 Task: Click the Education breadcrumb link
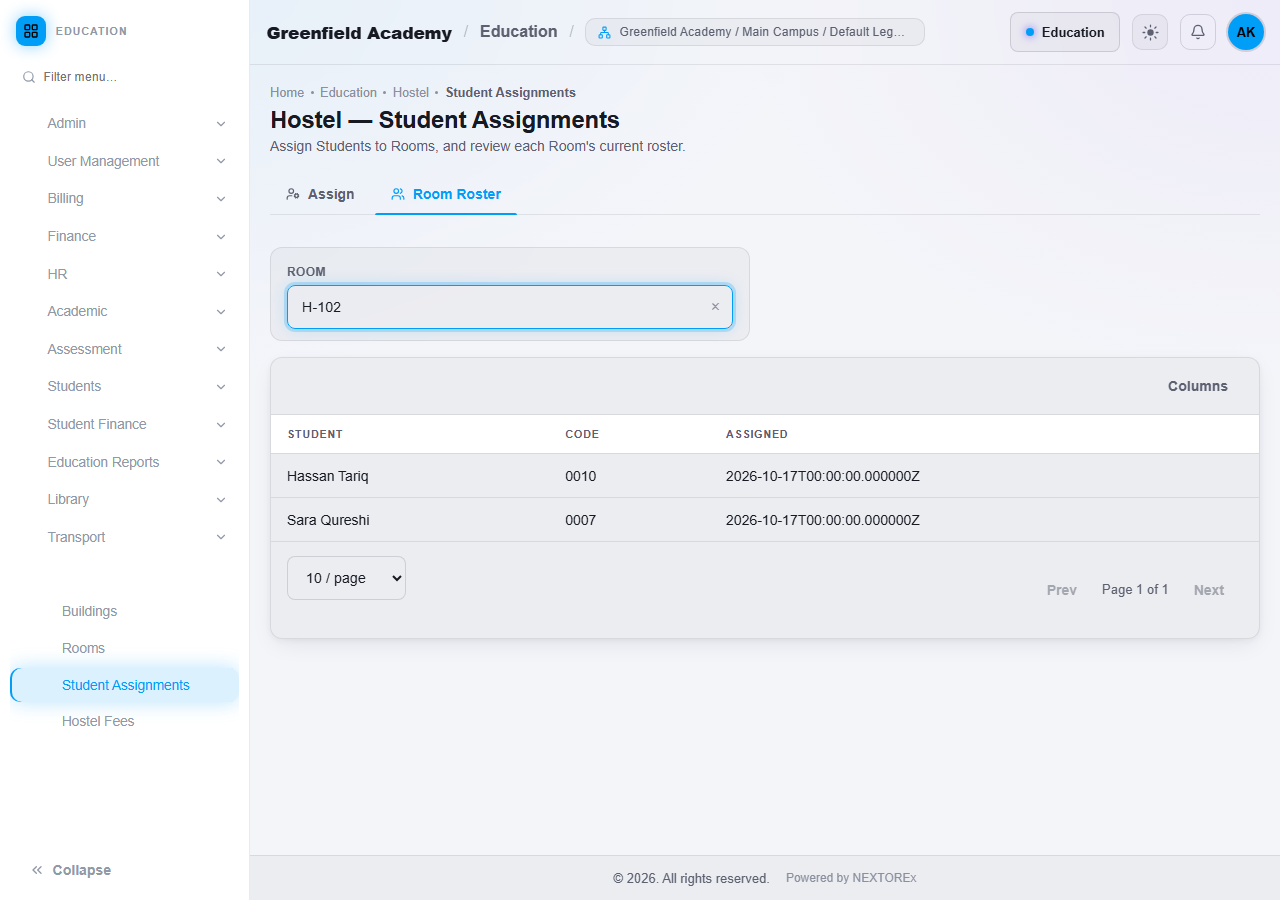348,92
